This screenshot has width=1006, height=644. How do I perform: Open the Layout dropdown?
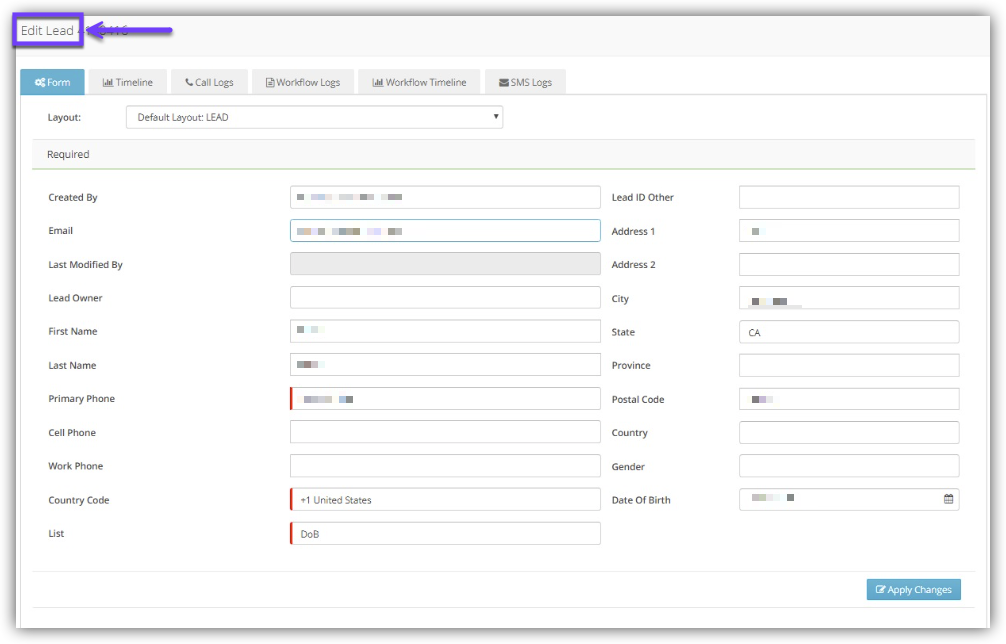click(314, 118)
